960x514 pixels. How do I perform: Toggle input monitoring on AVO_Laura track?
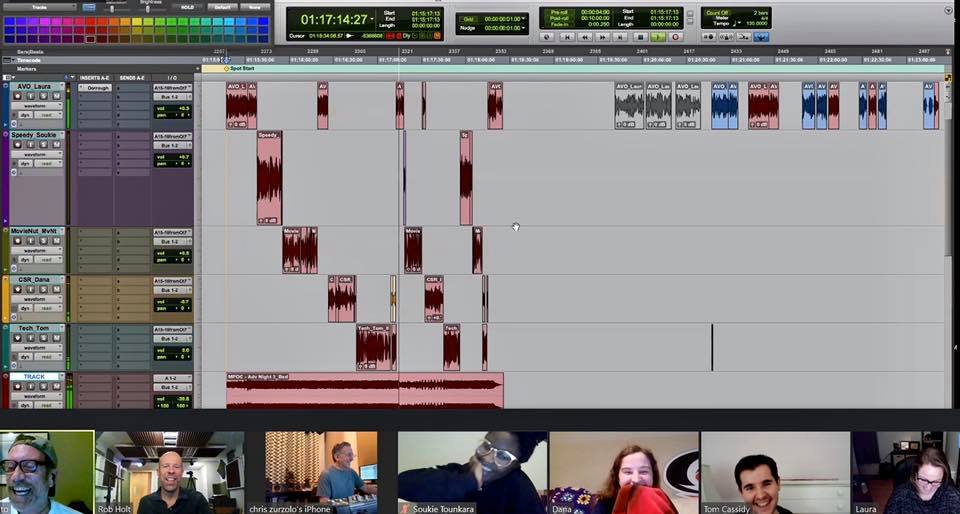click(x=31, y=96)
